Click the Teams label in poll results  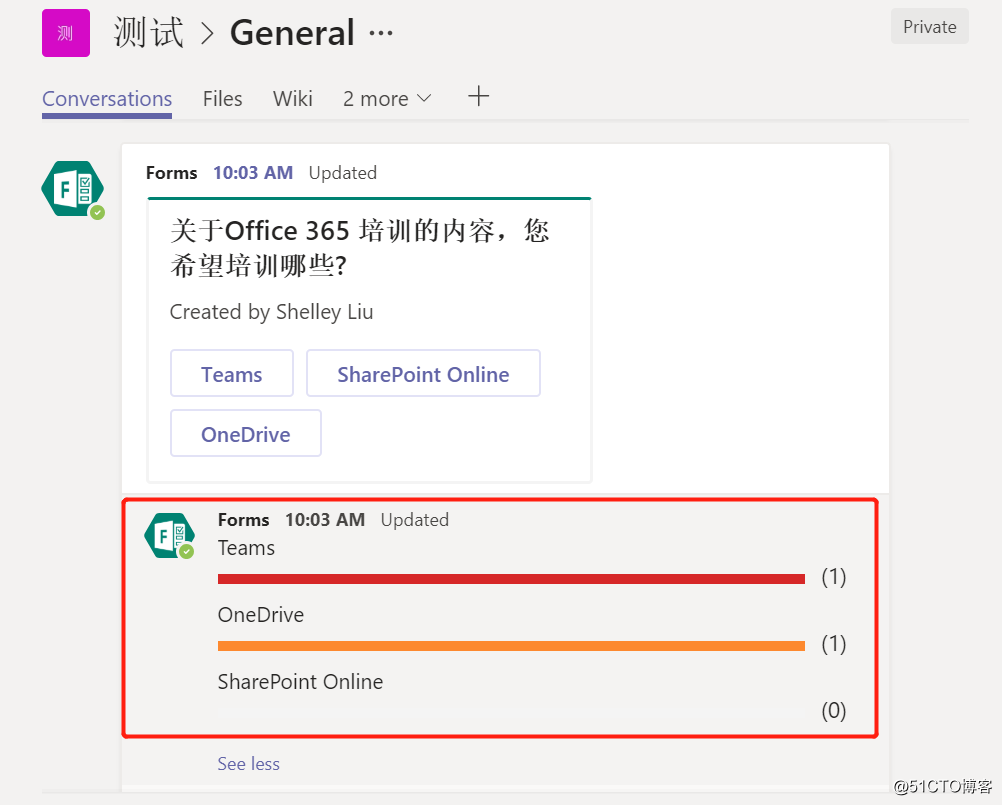246,548
